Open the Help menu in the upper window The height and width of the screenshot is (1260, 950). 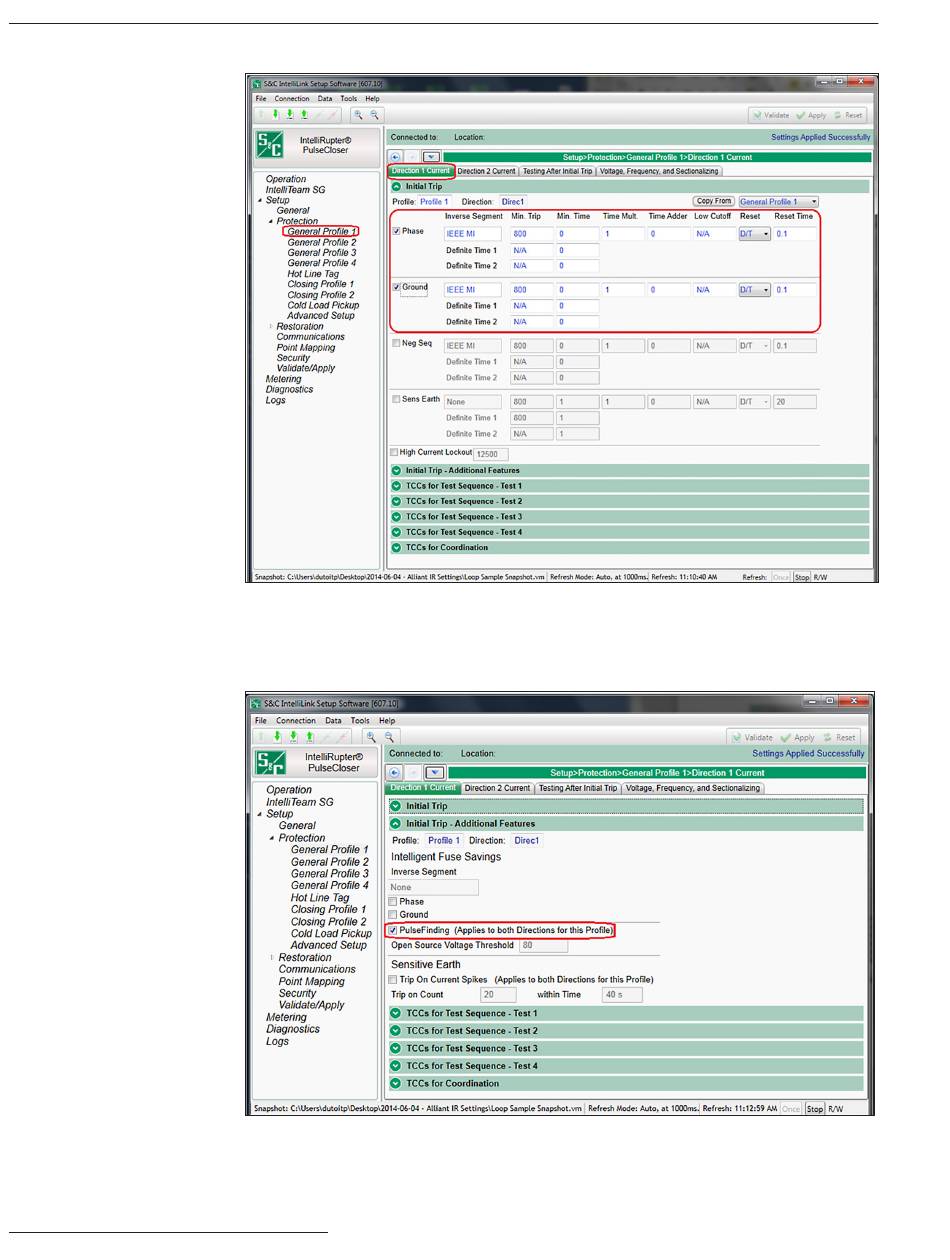(372, 99)
